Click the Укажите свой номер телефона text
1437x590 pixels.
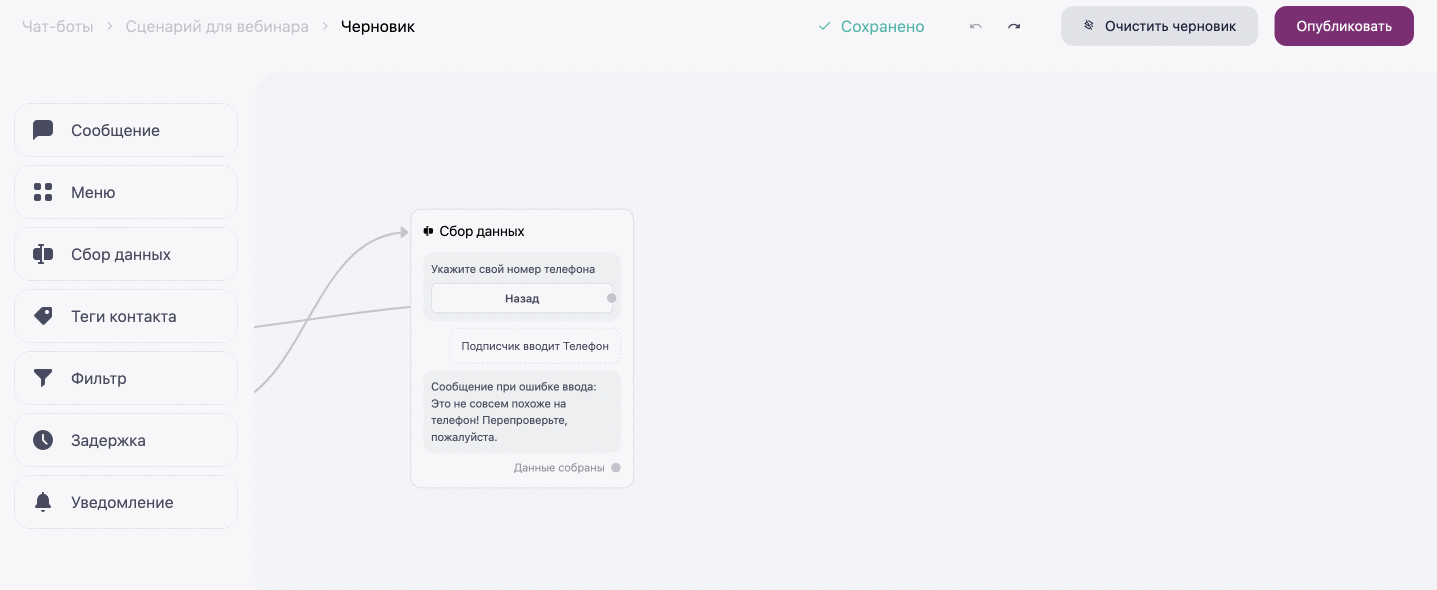coord(513,269)
